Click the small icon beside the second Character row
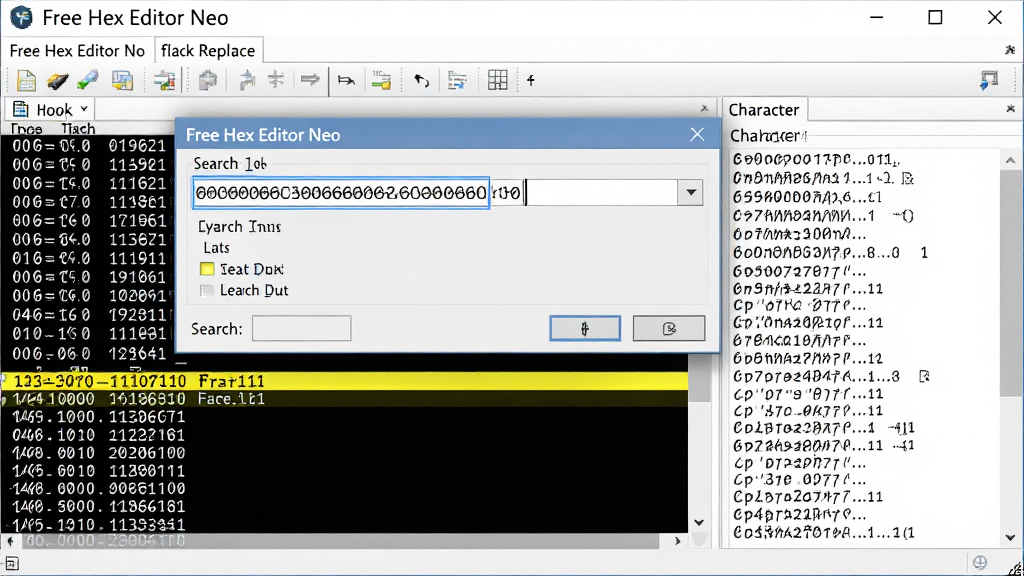The height and width of the screenshot is (576, 1024). (x=907, y=178)
